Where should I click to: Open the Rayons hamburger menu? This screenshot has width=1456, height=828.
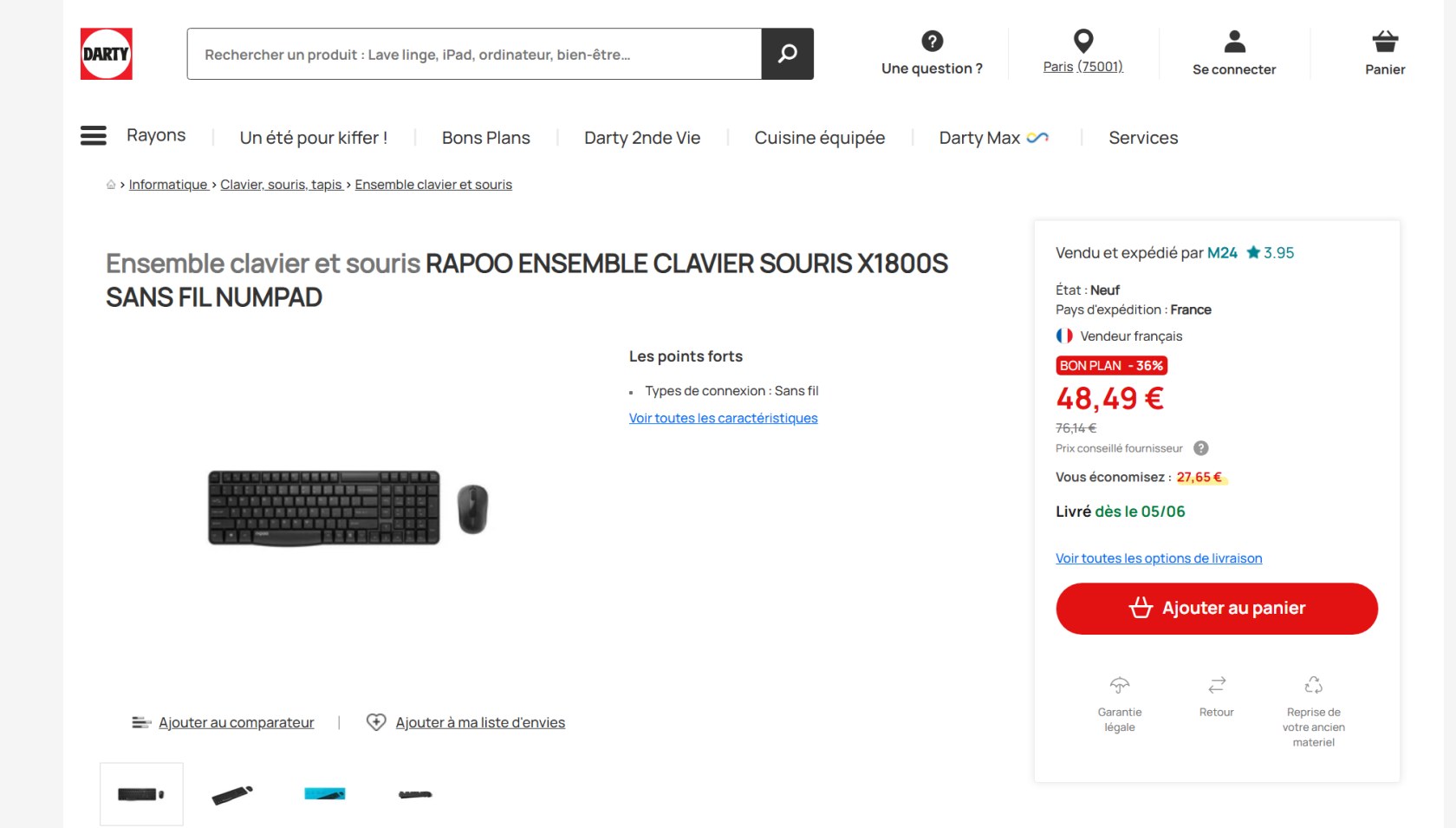94,136
